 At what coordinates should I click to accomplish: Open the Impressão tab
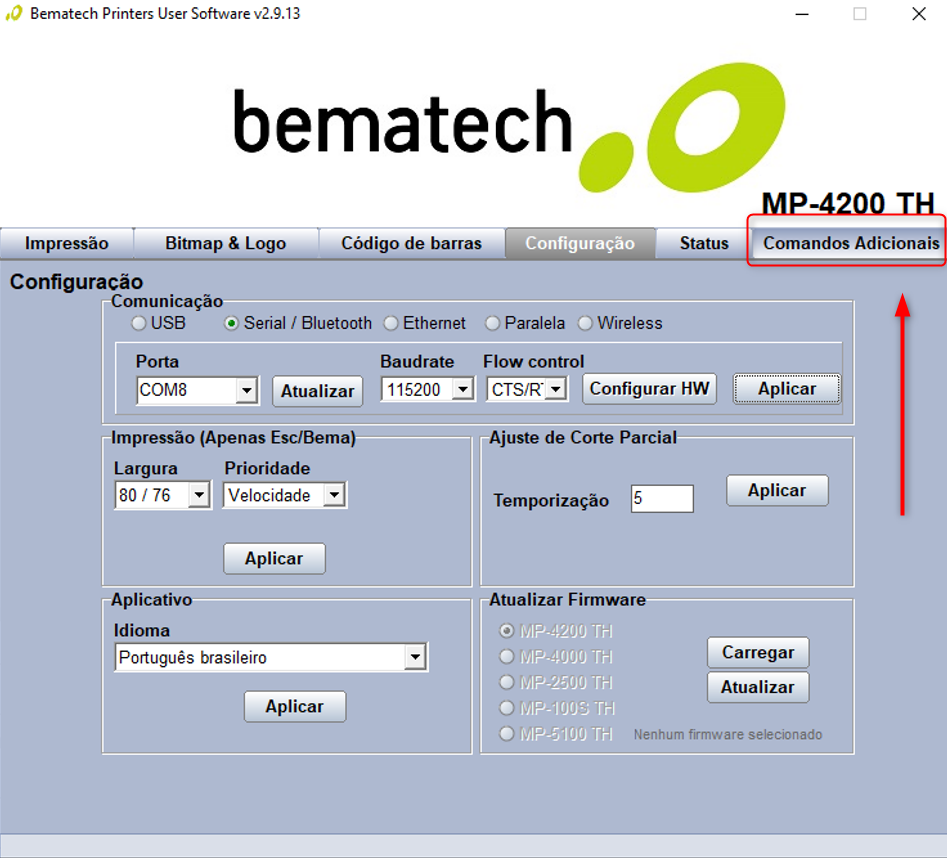(x=66, y=243)
